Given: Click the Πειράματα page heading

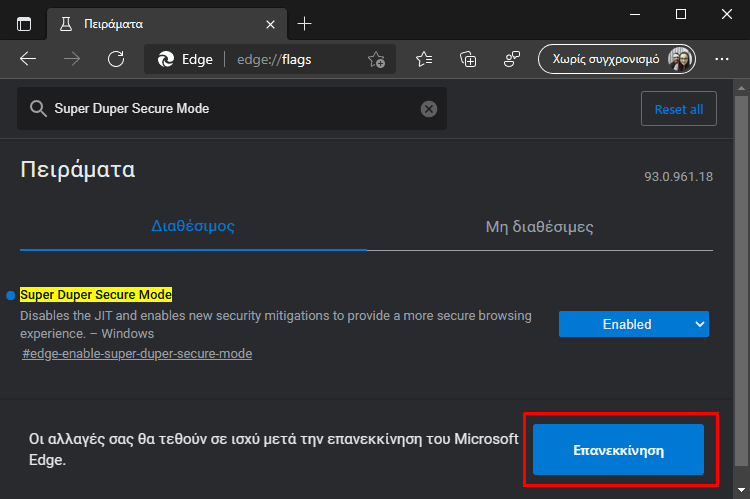Looking at the screenshot, I should tap(77, 169).
